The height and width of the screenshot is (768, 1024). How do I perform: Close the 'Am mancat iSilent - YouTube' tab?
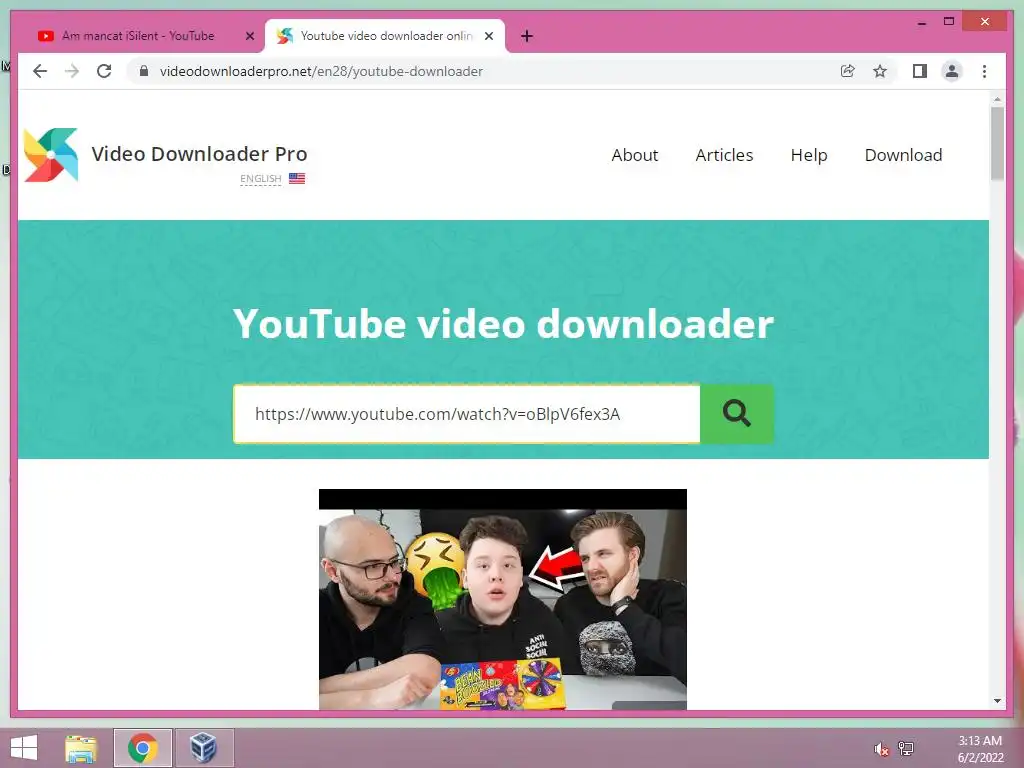[249, 37]
